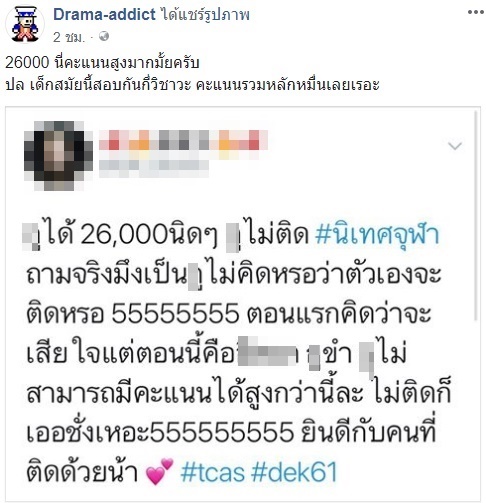Click the blurred tweet author avatar
Image resolution: width=486 pixels, height=503 pixels.
(x=59, y=156)
